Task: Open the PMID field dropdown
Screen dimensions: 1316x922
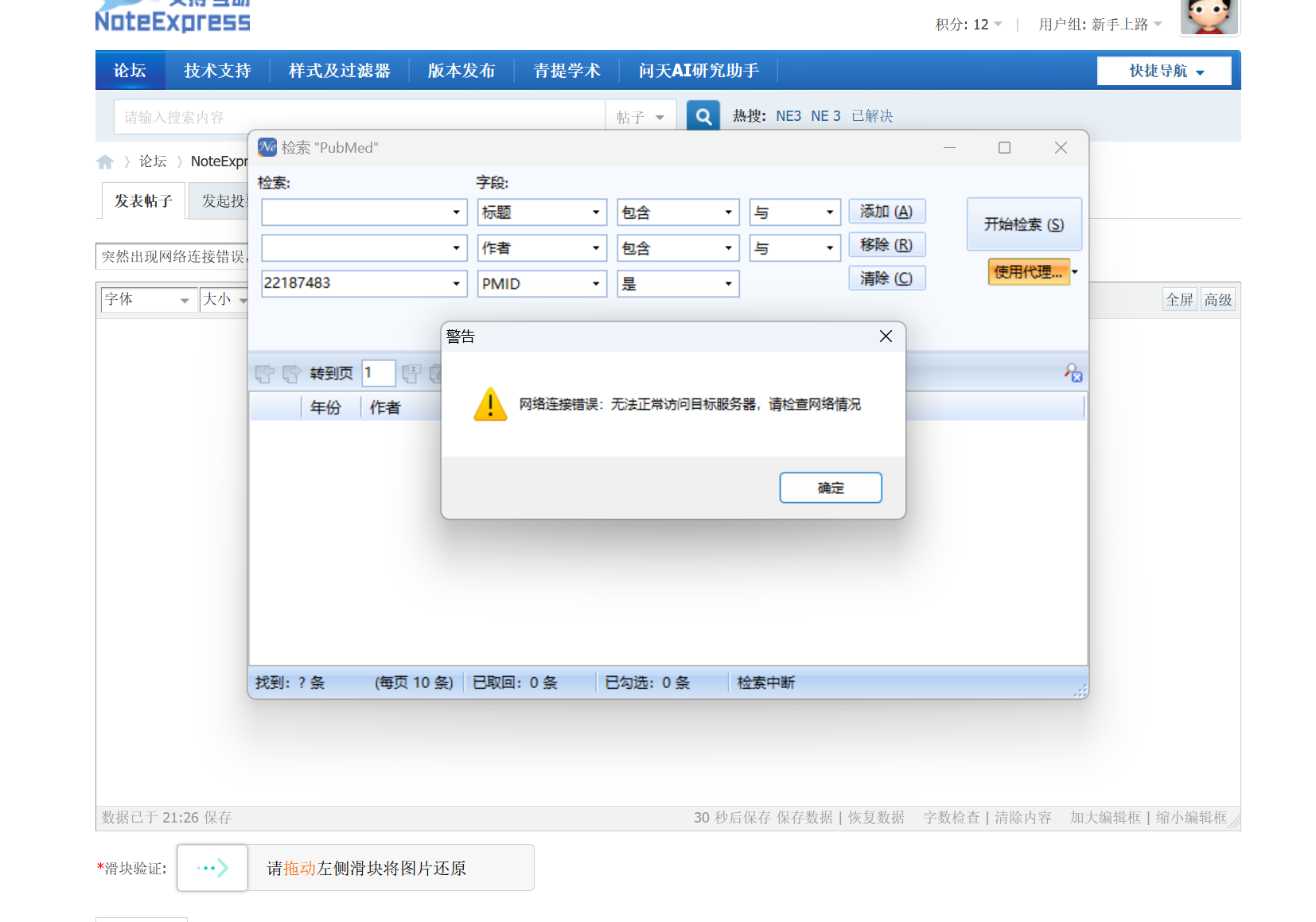Action: tap(596, 284)
